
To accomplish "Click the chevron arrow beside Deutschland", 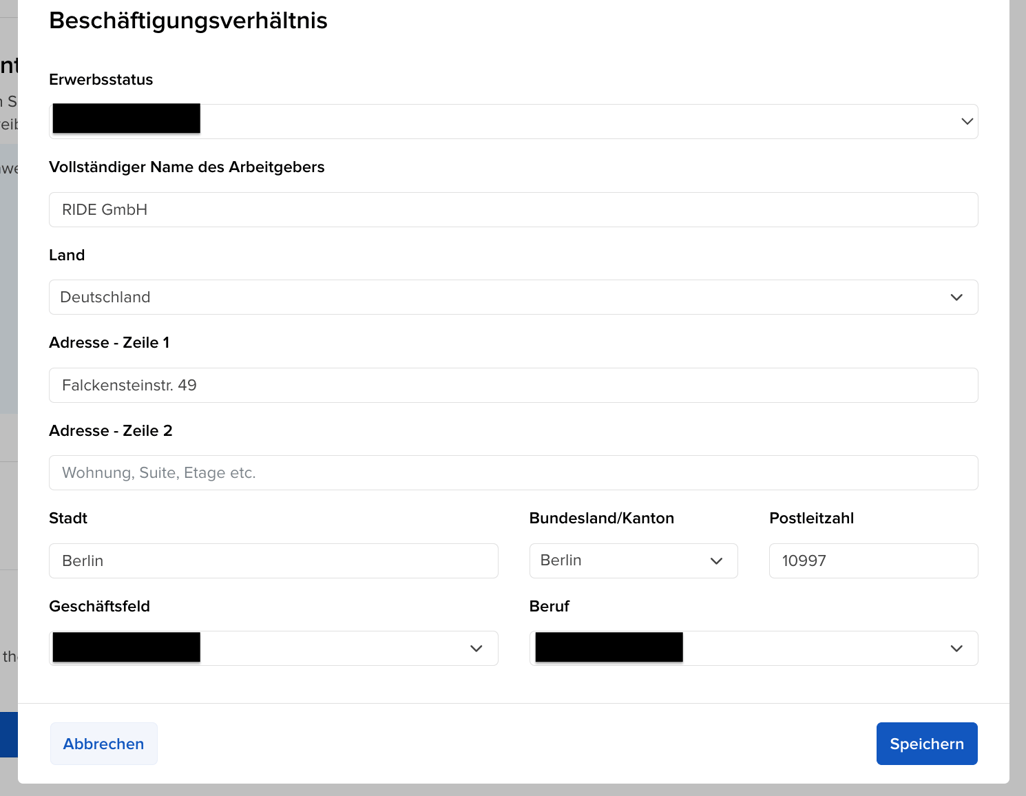I will pos(956,297).
